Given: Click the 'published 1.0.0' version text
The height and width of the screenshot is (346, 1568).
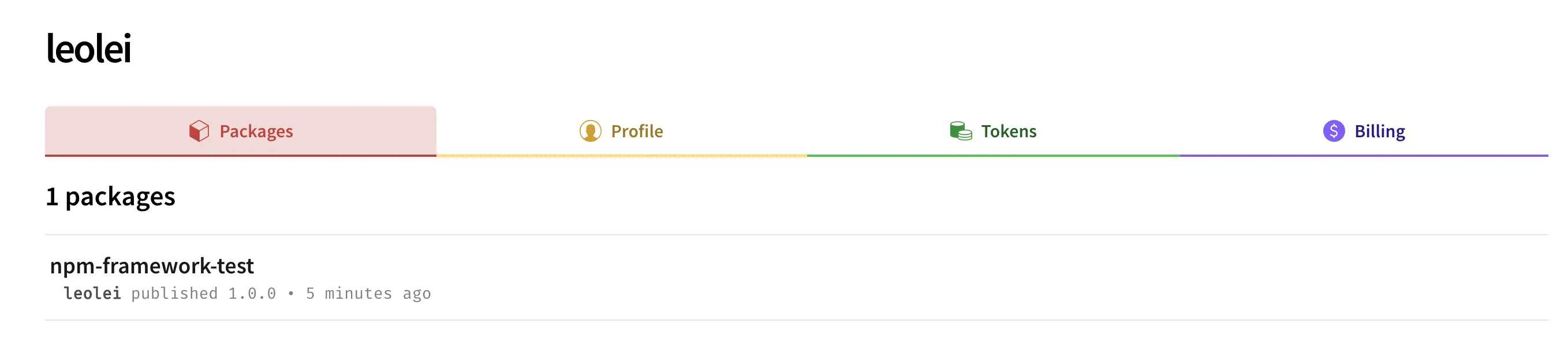Looking at the screenshot, I should point(203,294).
